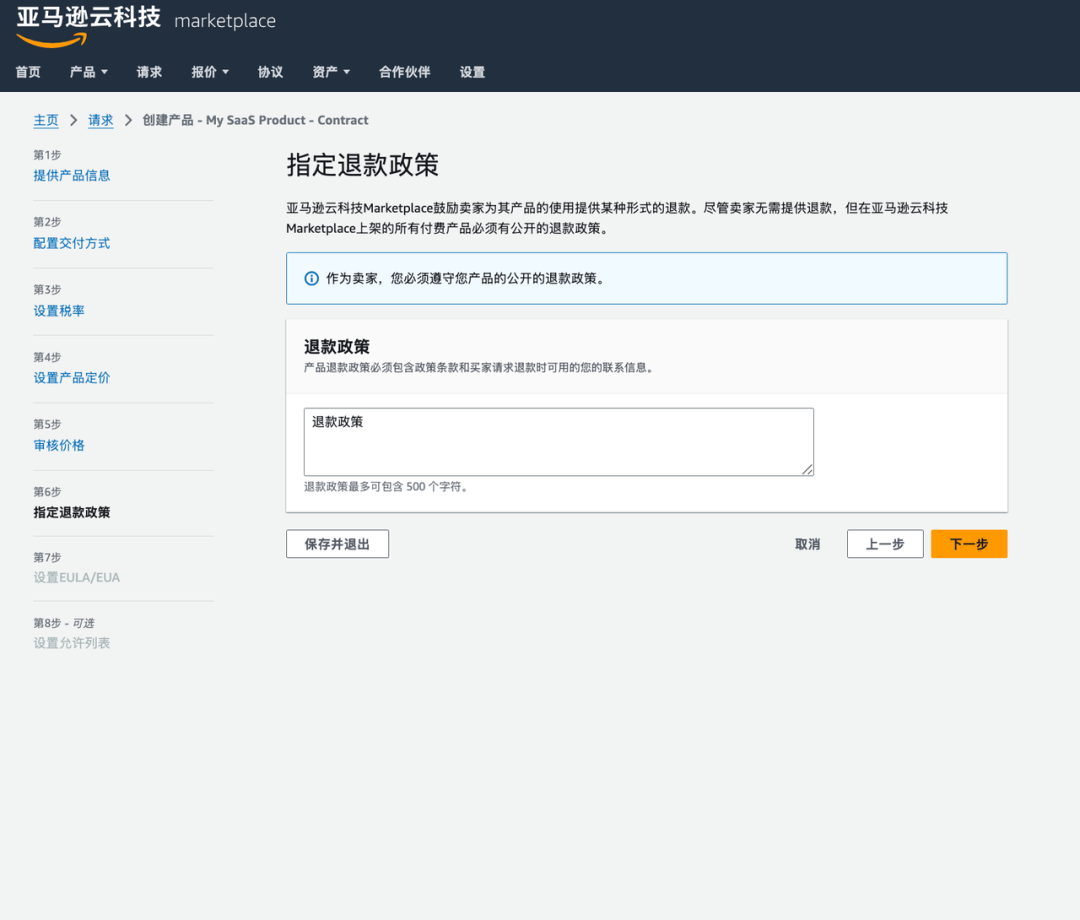
Task: Click inside the 退款政策 text area
Action: pyautogui.click(x=557, y=440)
